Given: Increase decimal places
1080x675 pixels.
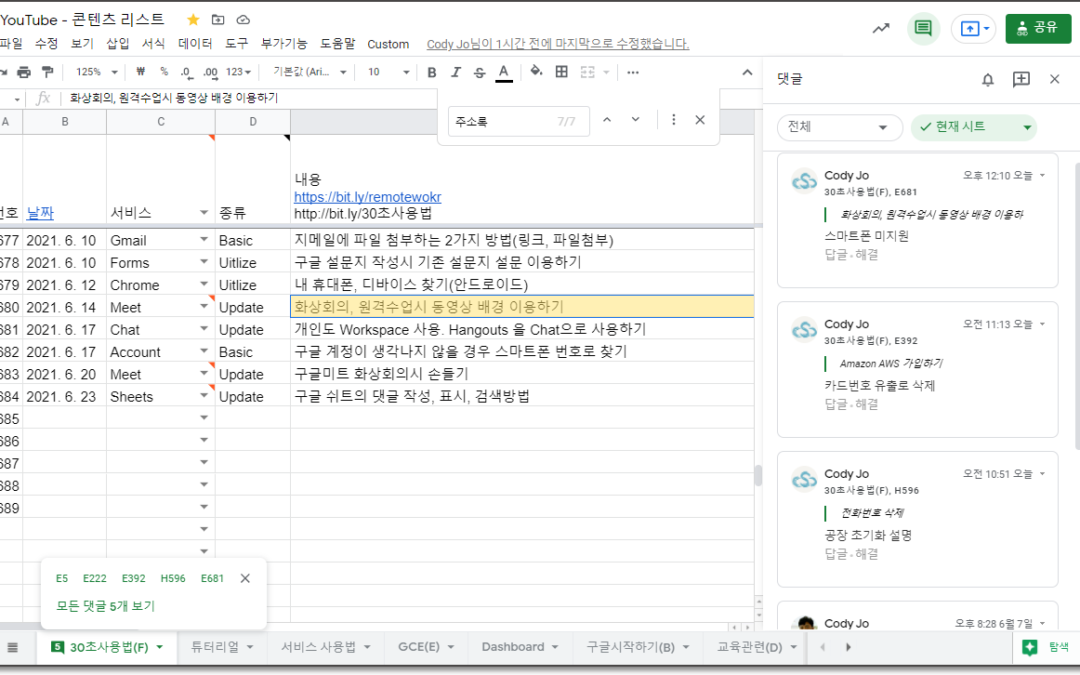Looking at the screenshot, I should [210, 72].
